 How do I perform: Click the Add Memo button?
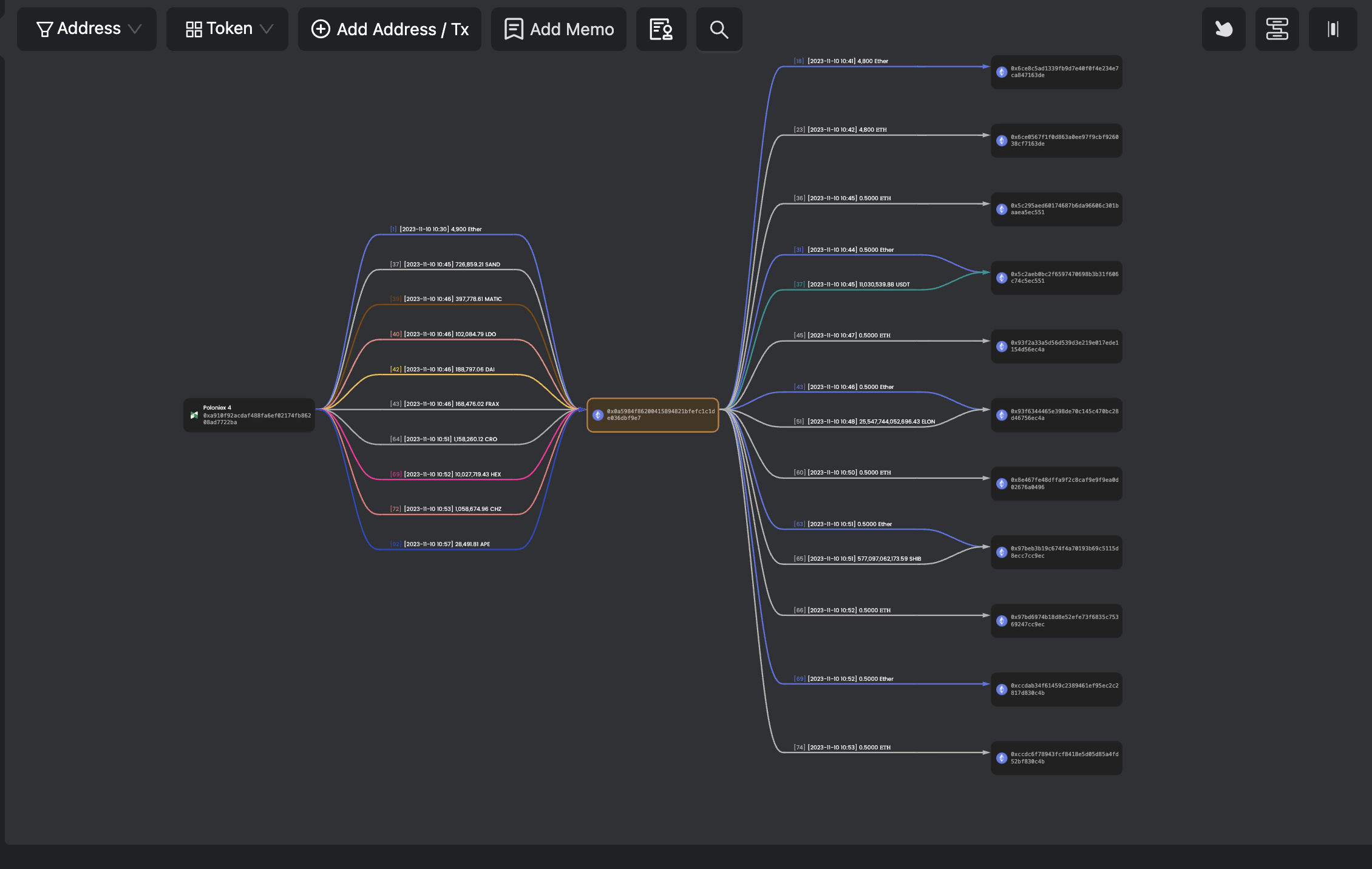coord(559,29)
